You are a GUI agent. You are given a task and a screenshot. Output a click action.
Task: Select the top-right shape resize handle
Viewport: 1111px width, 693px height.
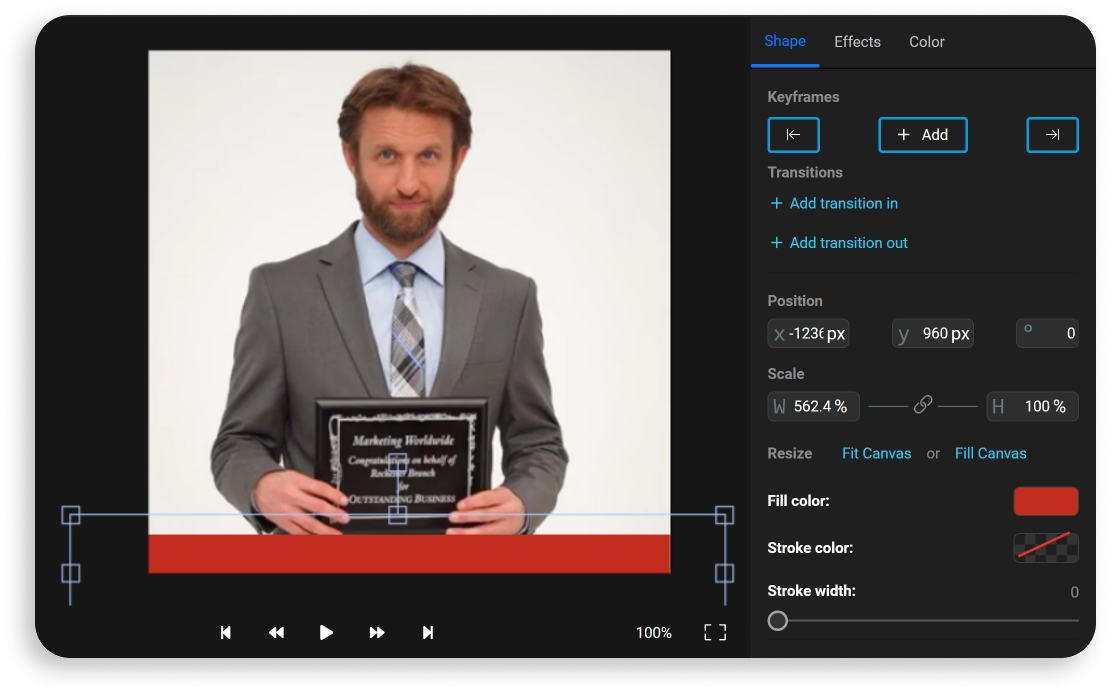click(724, 515)
